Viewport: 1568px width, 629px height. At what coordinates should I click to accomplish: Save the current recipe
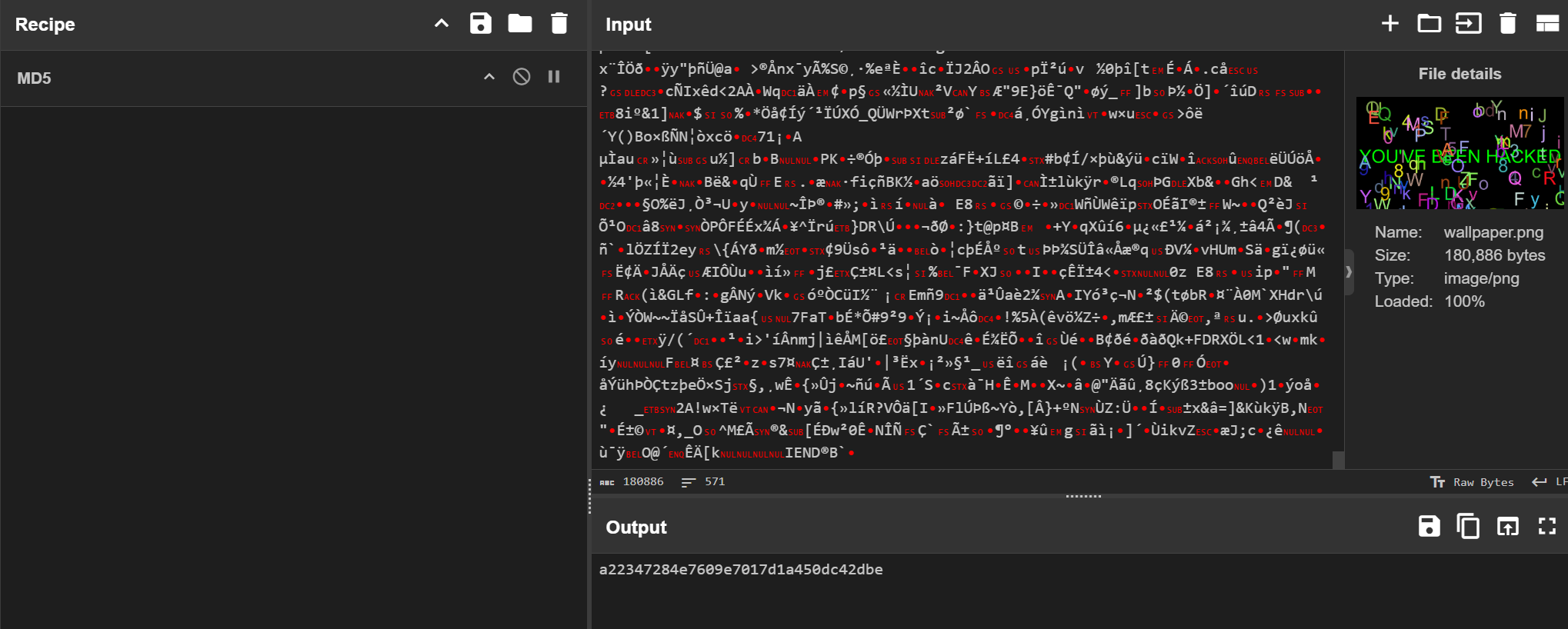pyautogui.click(x=481, y=24)
